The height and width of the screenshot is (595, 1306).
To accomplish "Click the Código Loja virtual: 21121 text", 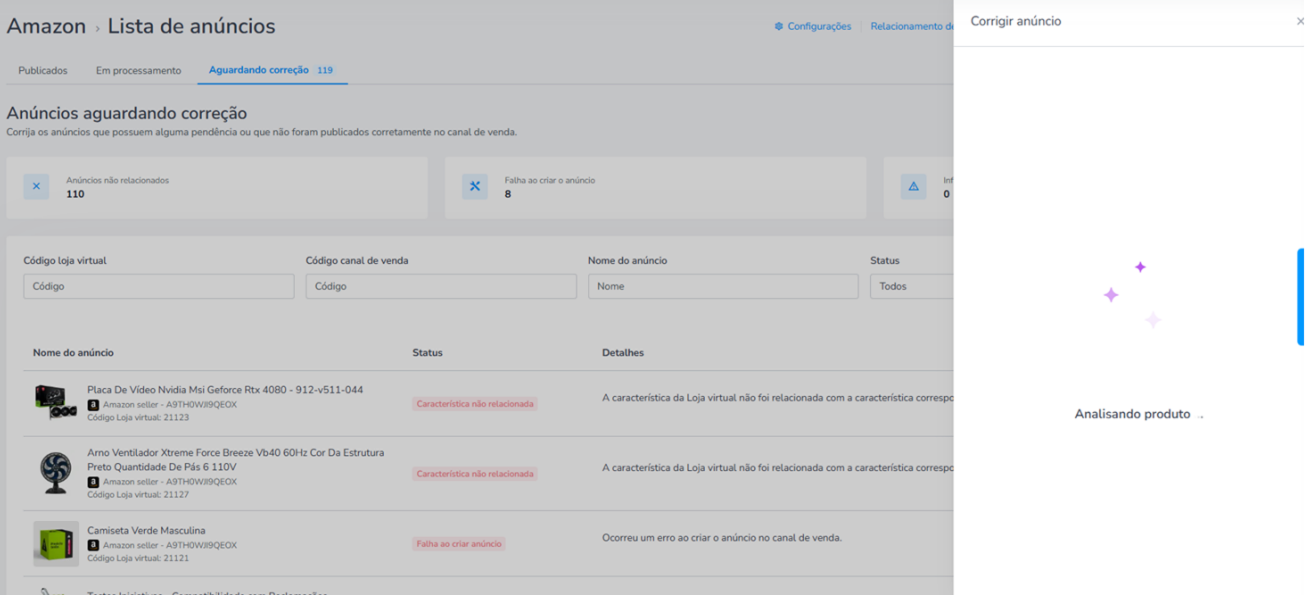I will [x=138, y=558].
